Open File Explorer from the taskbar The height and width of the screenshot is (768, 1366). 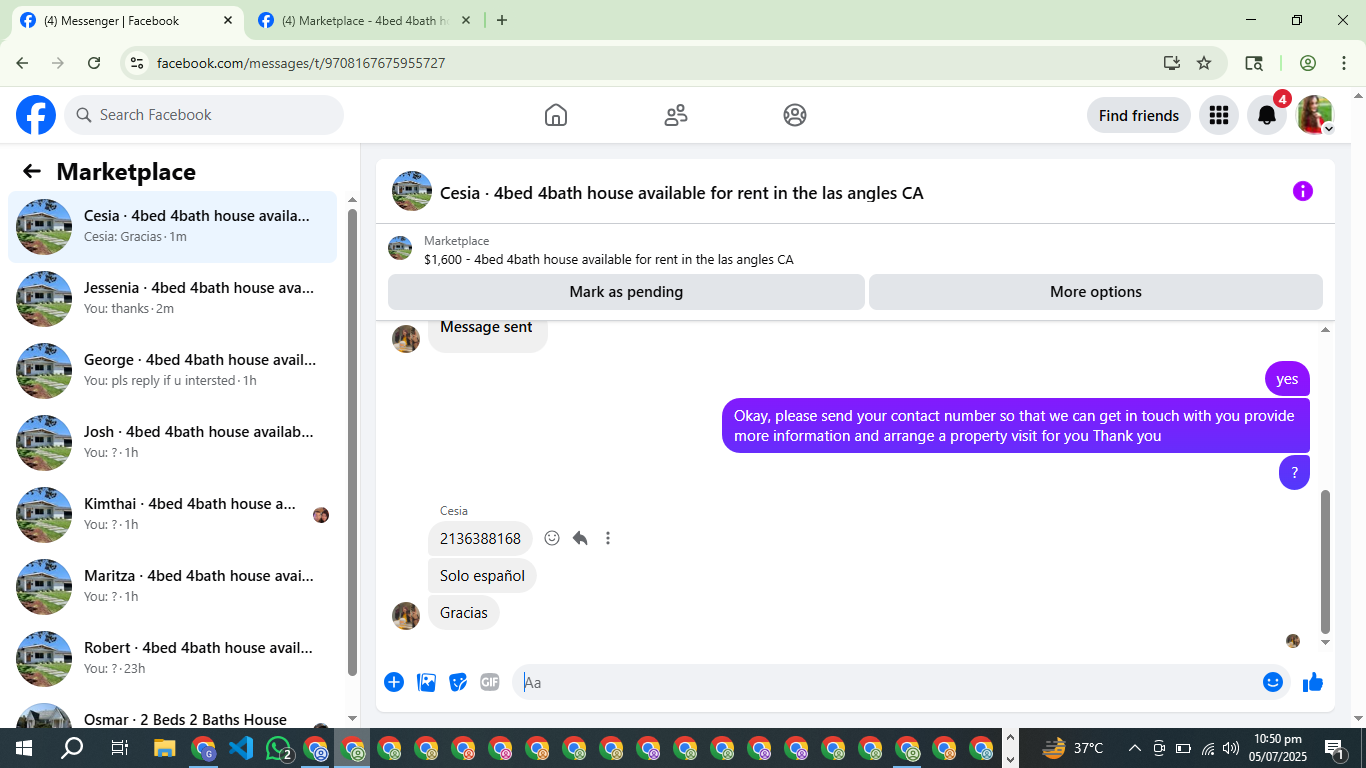(165, 748)
